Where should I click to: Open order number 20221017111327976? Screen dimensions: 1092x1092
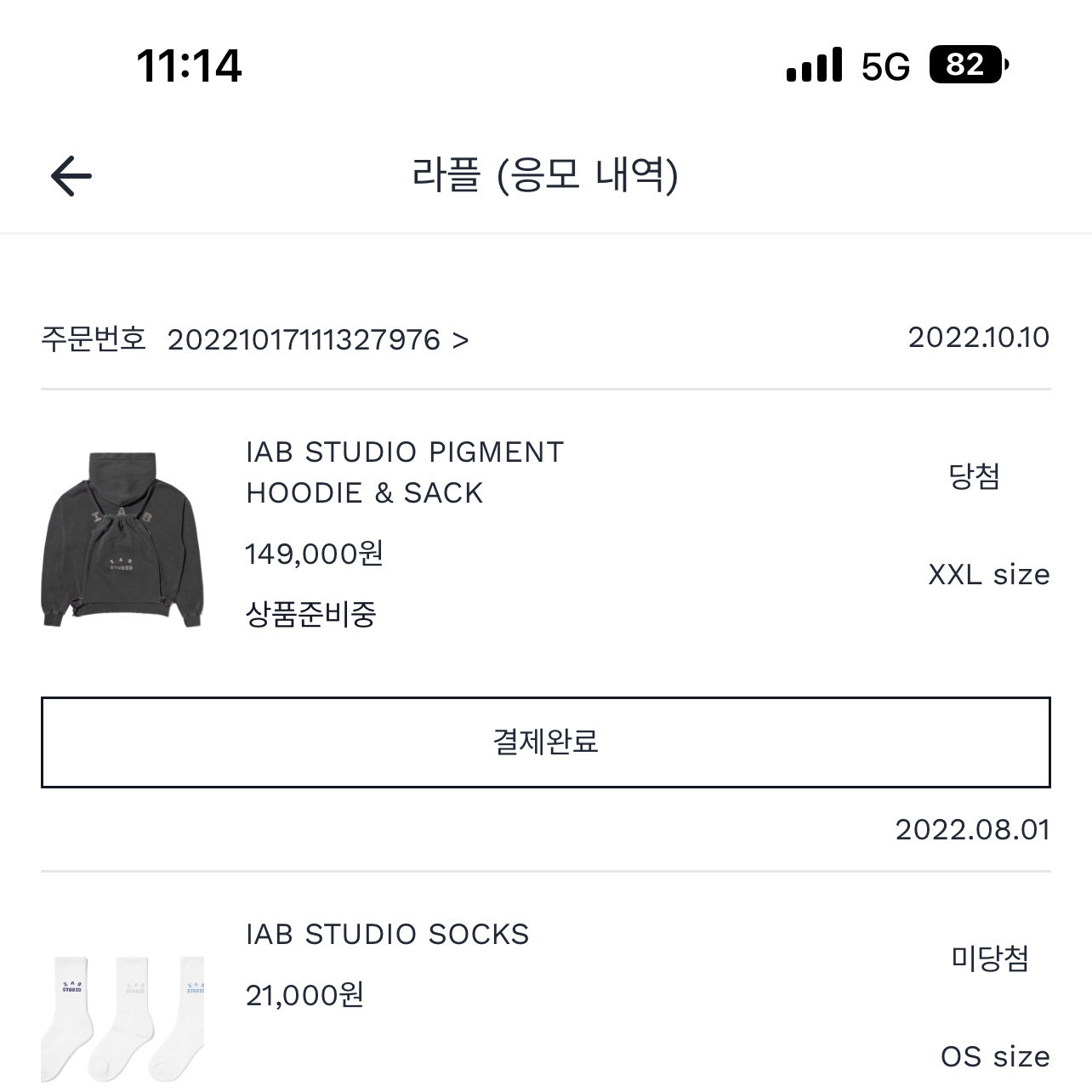(x=304, y=340)
